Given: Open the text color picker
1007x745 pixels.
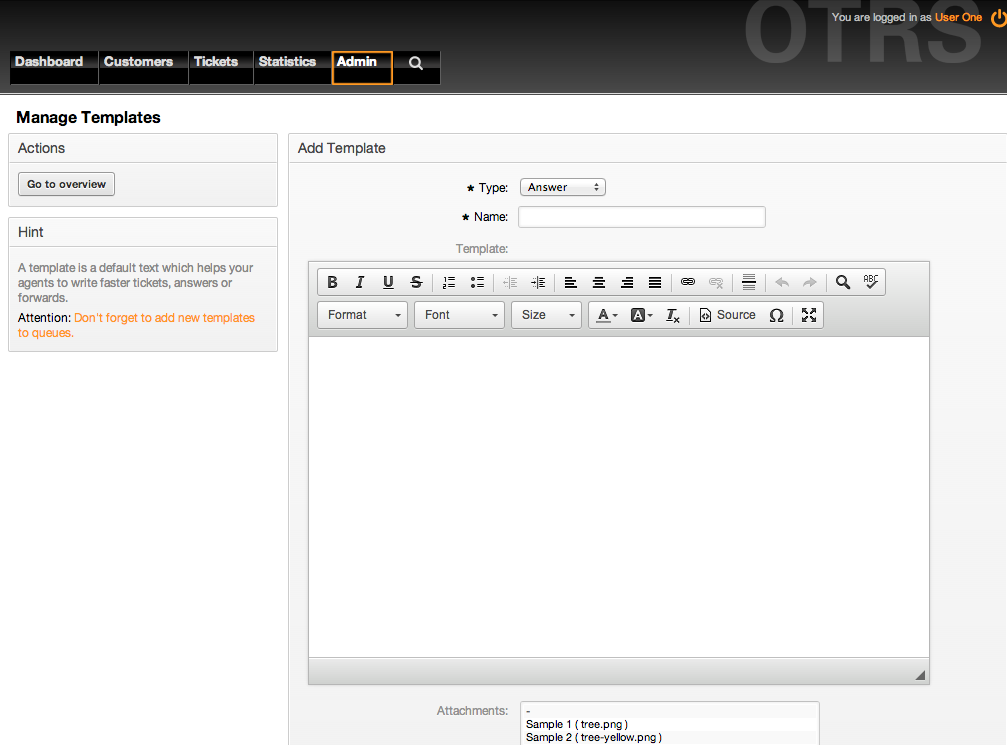Looking at the screenshot, I should pyautogui.click(x=606, y=315).
